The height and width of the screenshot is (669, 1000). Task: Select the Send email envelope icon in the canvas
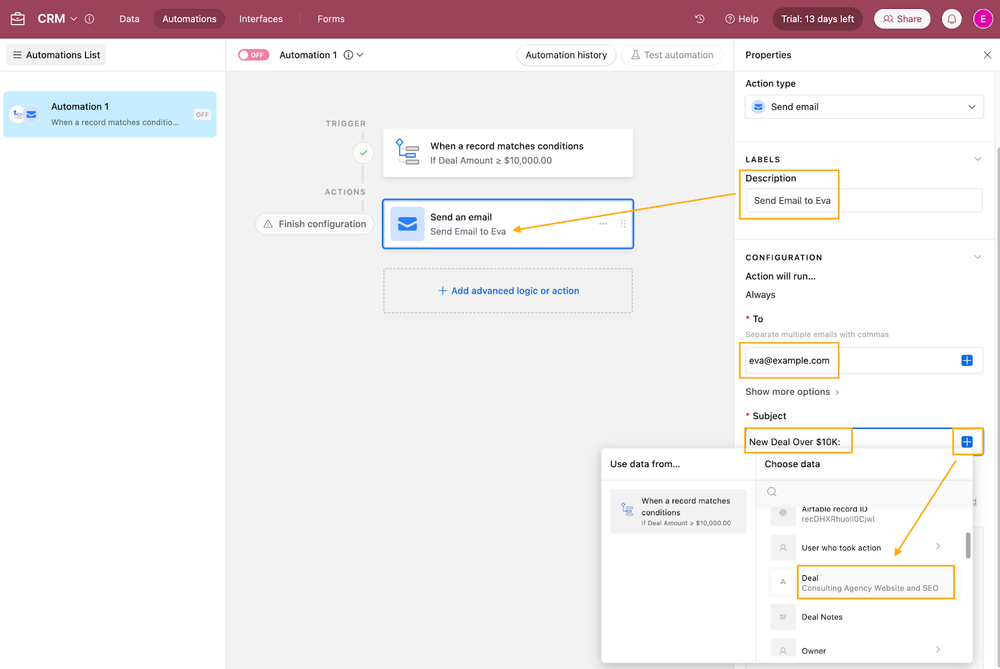406,223
